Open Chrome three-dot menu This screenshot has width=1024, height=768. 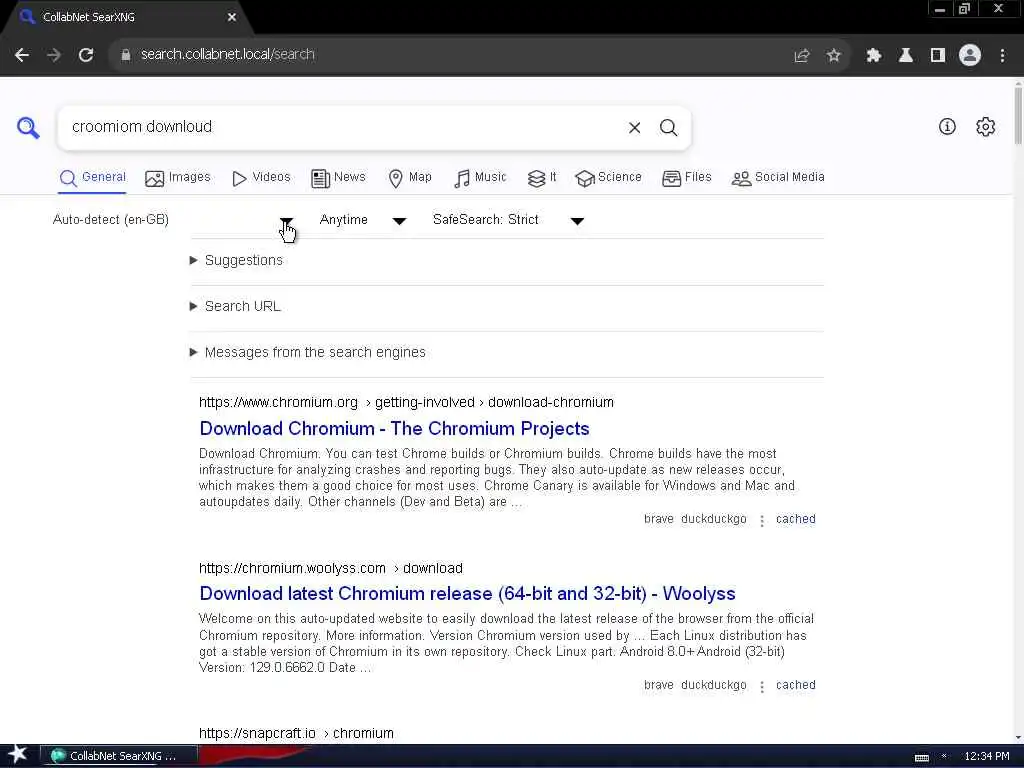[x=1002, y=56]
